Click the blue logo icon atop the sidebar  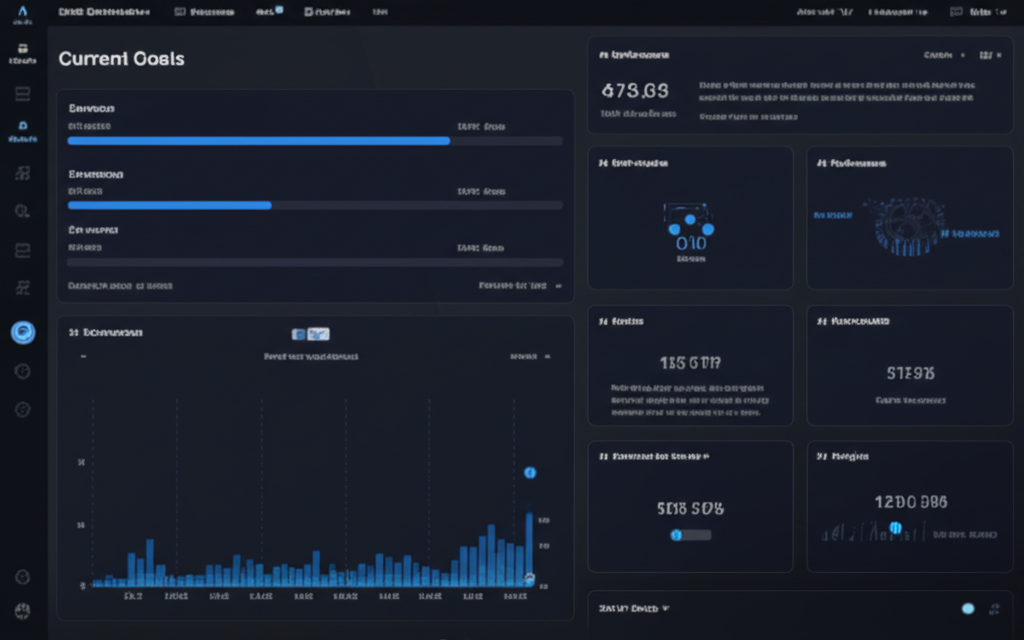[23, 11]
